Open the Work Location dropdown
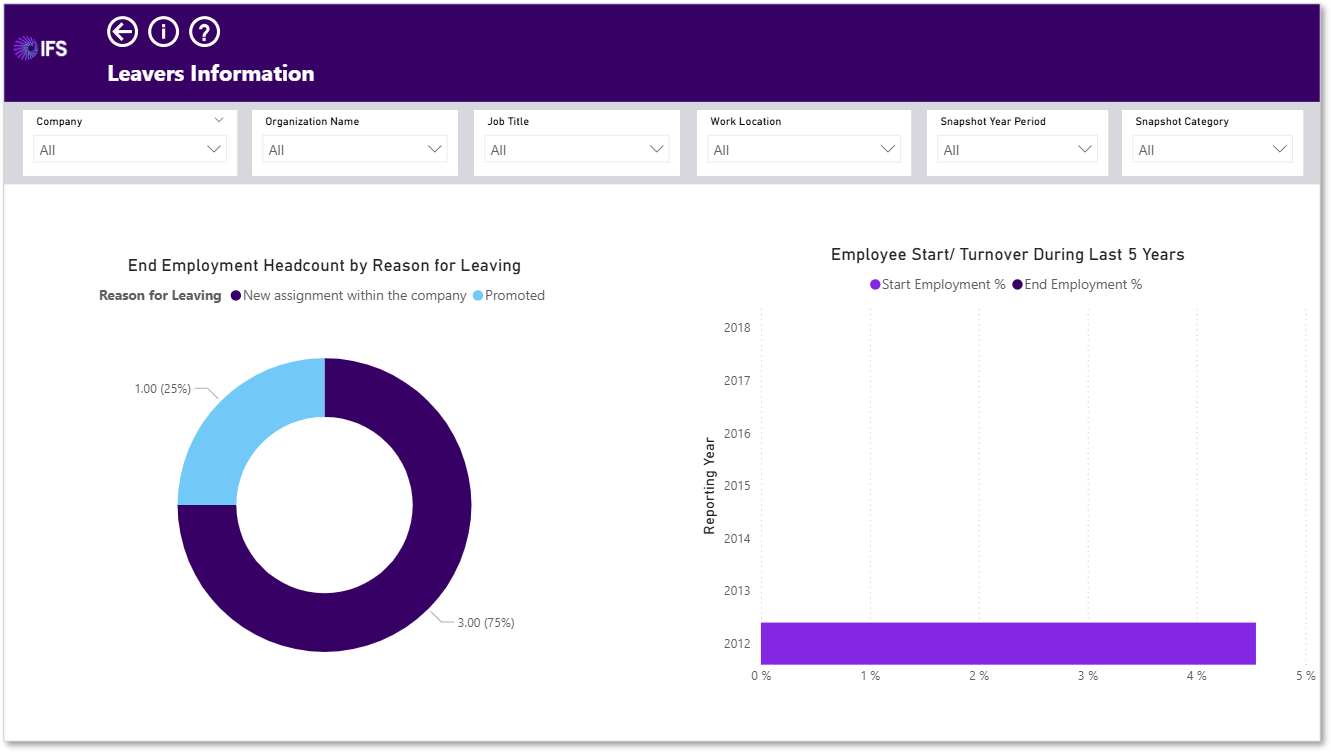The width and height of the screenshot is (1331, 752). pyautogui.click(x=804, y=149)
